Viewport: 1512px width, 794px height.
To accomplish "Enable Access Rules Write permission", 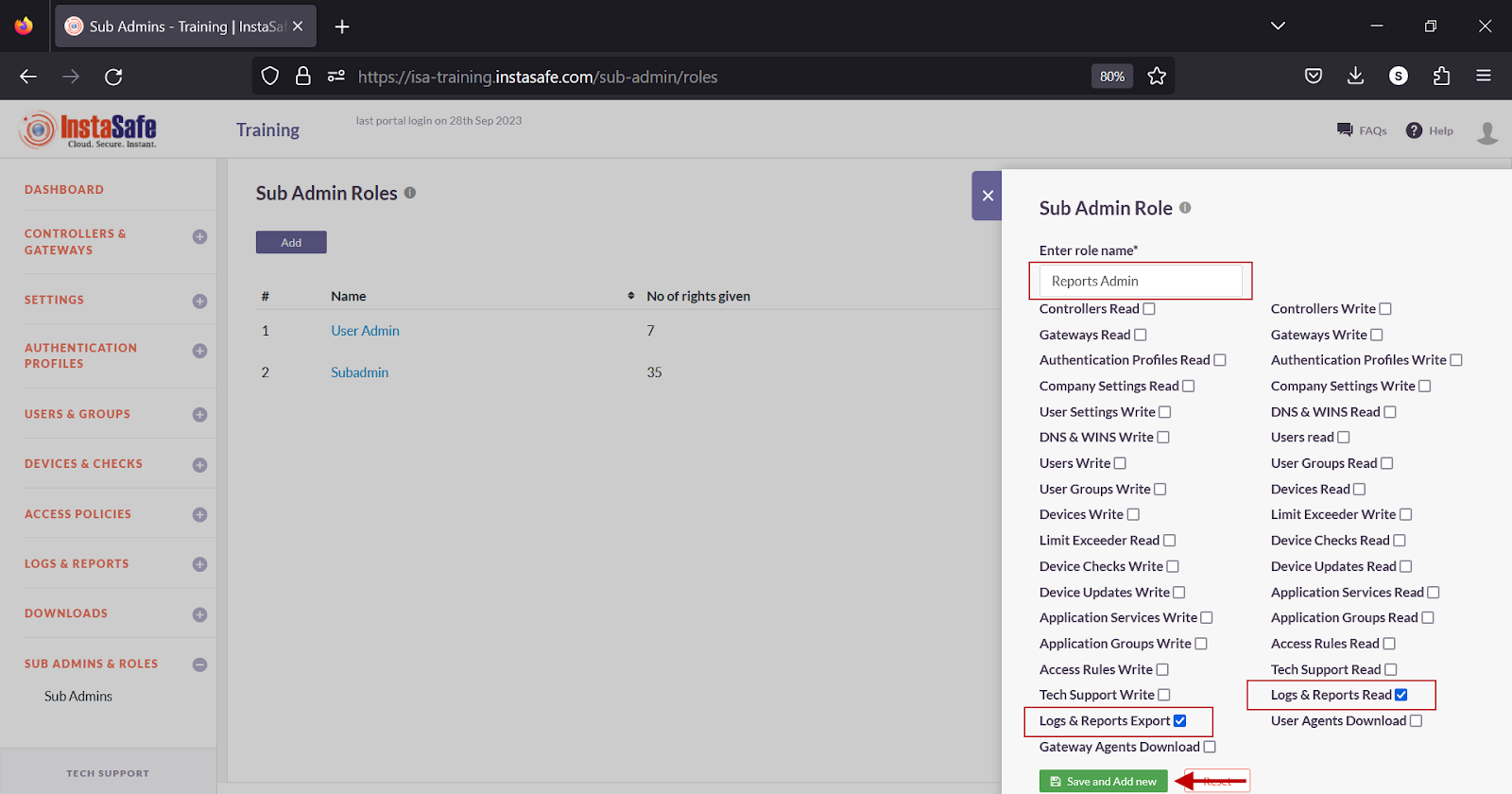I will point(1162,670).
